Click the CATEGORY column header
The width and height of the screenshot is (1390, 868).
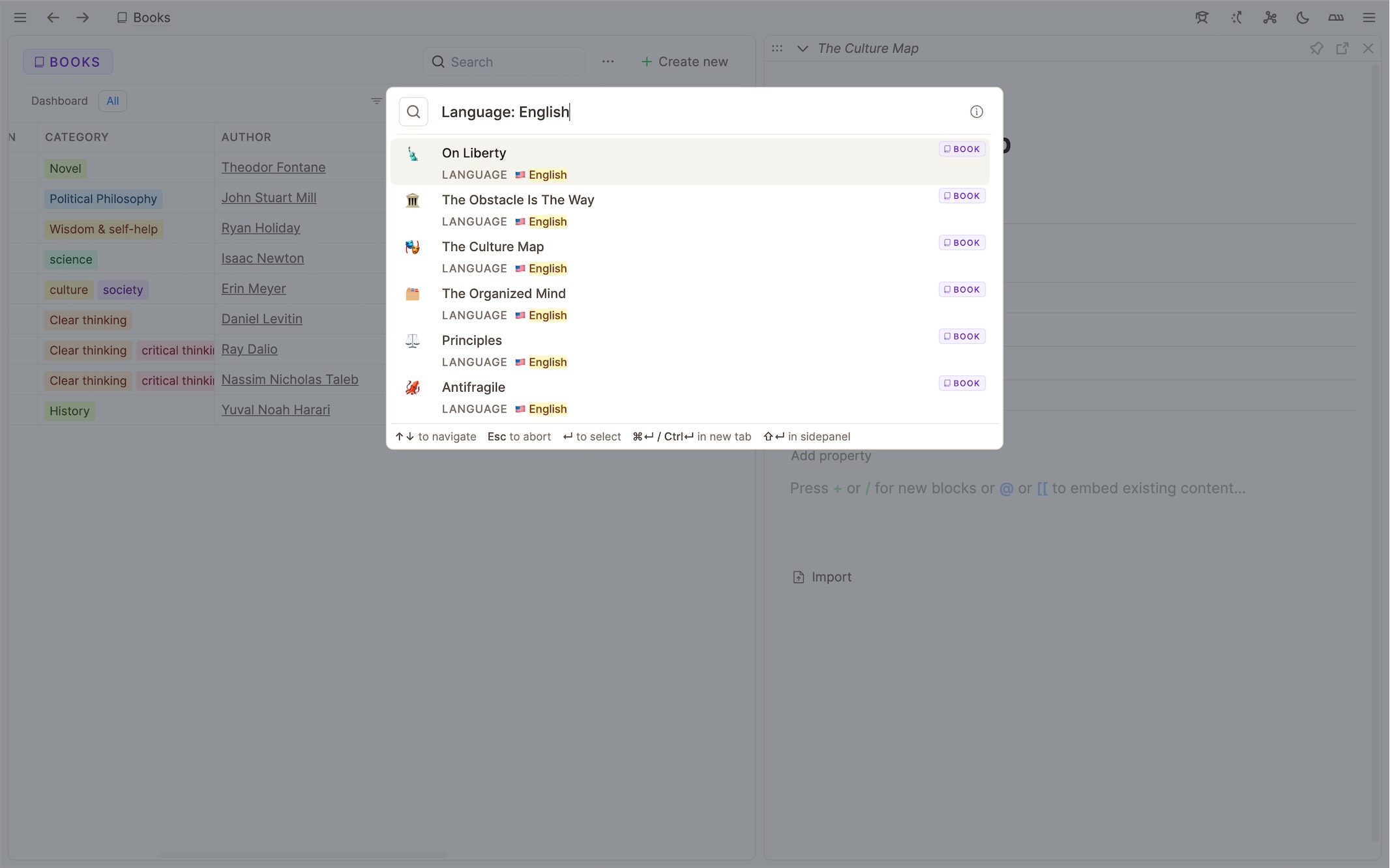point(76,137)
